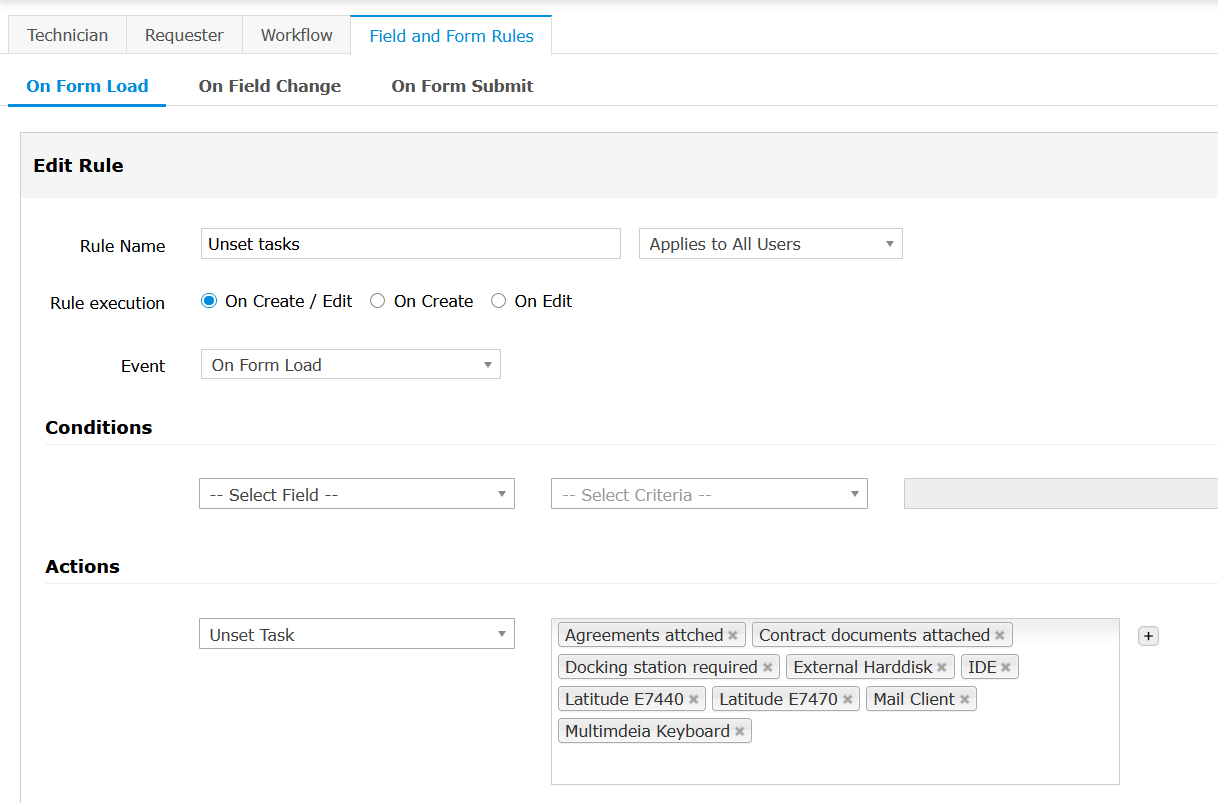Switch to the Technician tab
Image resolution: width=1218 pixels, height=803 pixels.
pyautogui.click(x=67, y=35)
